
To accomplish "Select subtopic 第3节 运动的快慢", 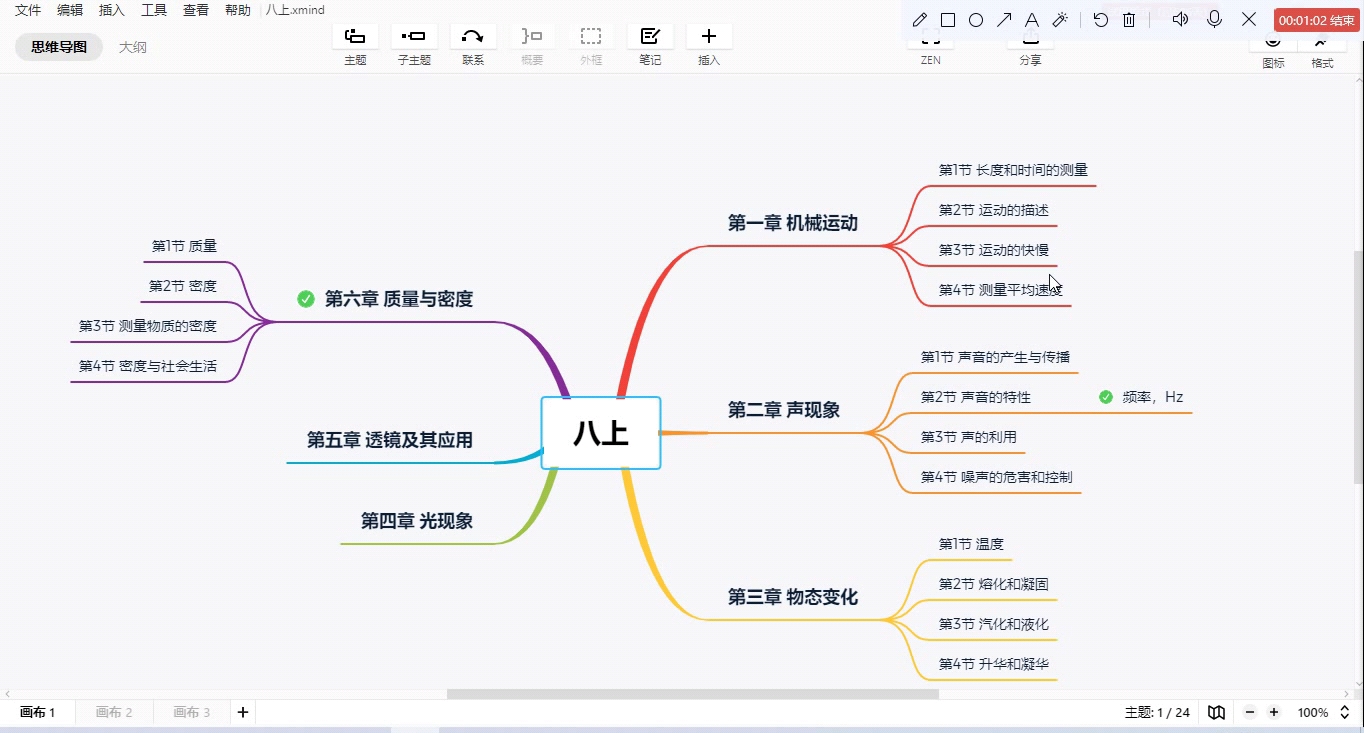I will coord(994,250).
